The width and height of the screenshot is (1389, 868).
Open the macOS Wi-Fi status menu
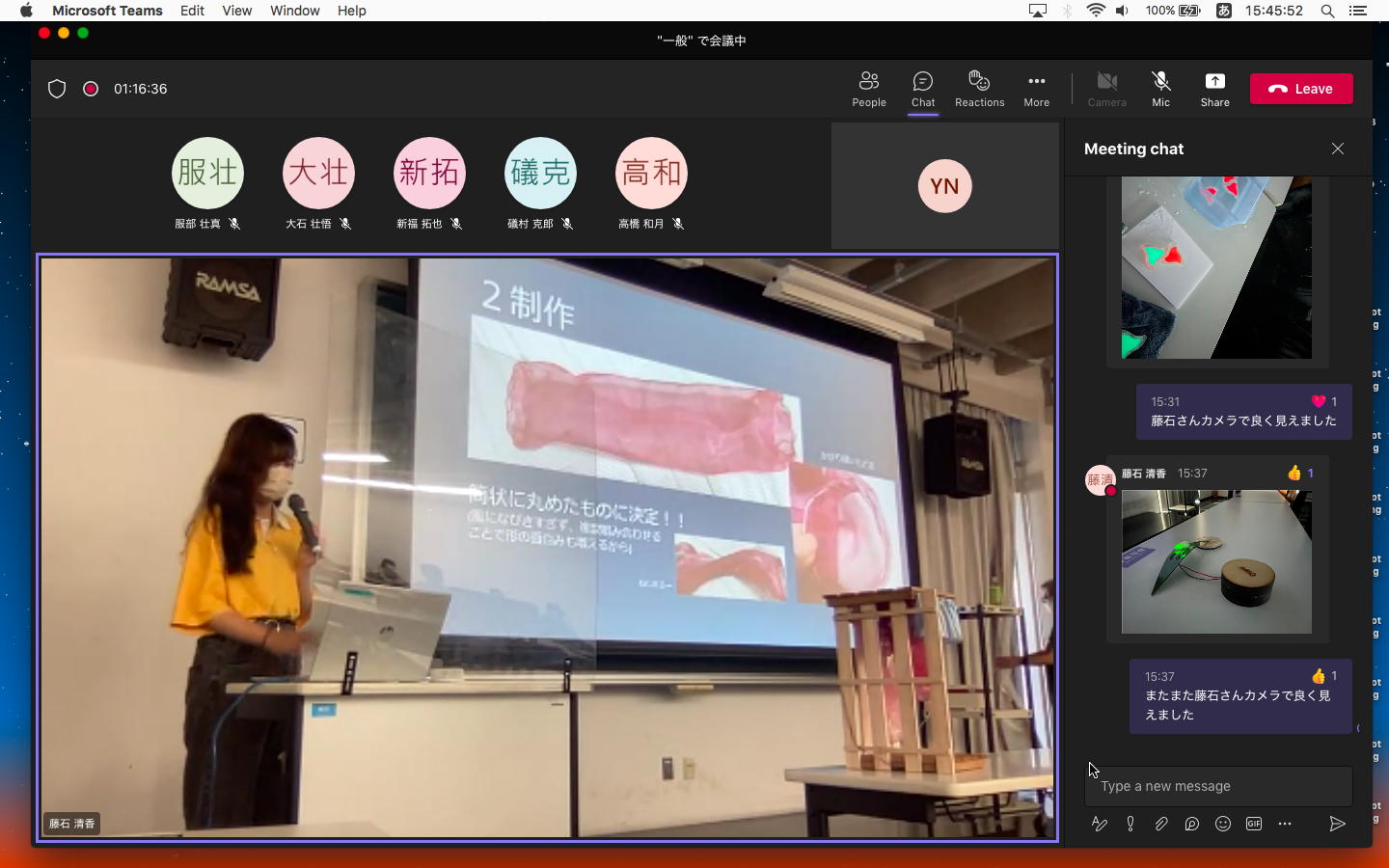[1095, 11]
